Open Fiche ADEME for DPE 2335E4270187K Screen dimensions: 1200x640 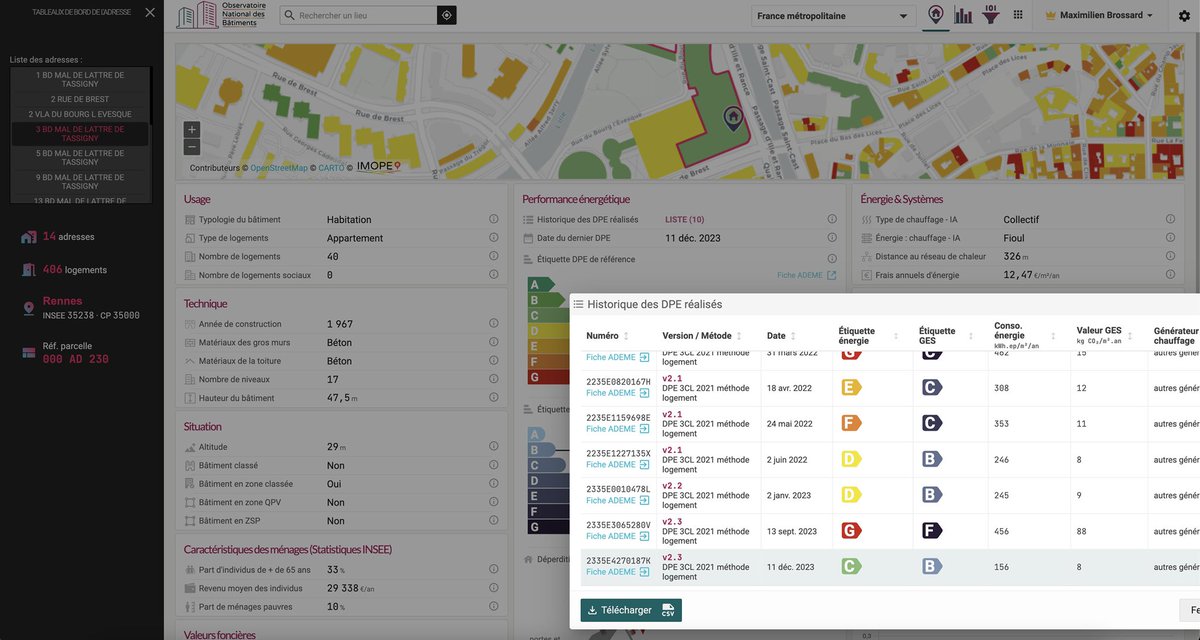point(617,572)
